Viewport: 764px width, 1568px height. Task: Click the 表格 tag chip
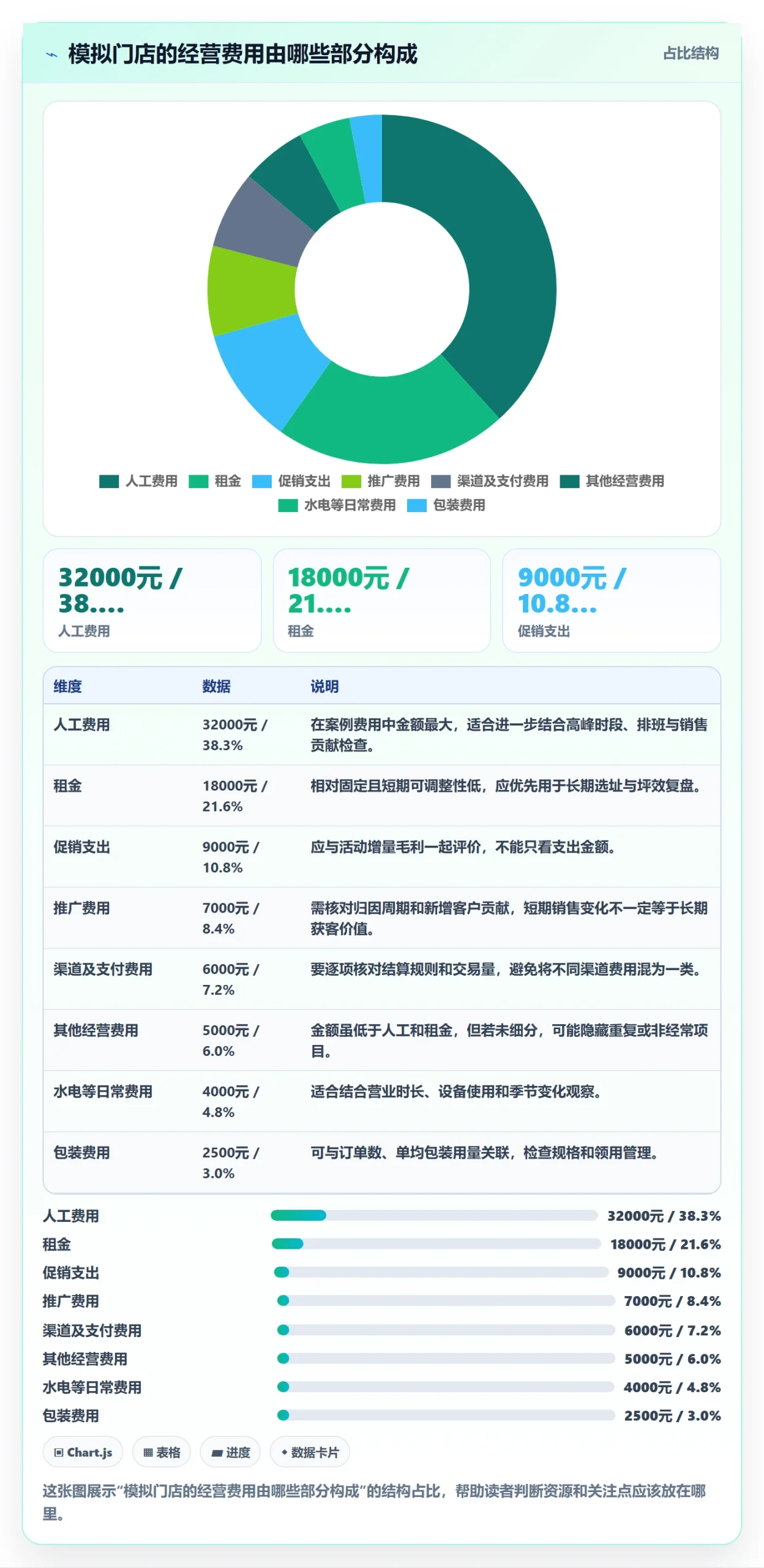(x=162, y=1452)
